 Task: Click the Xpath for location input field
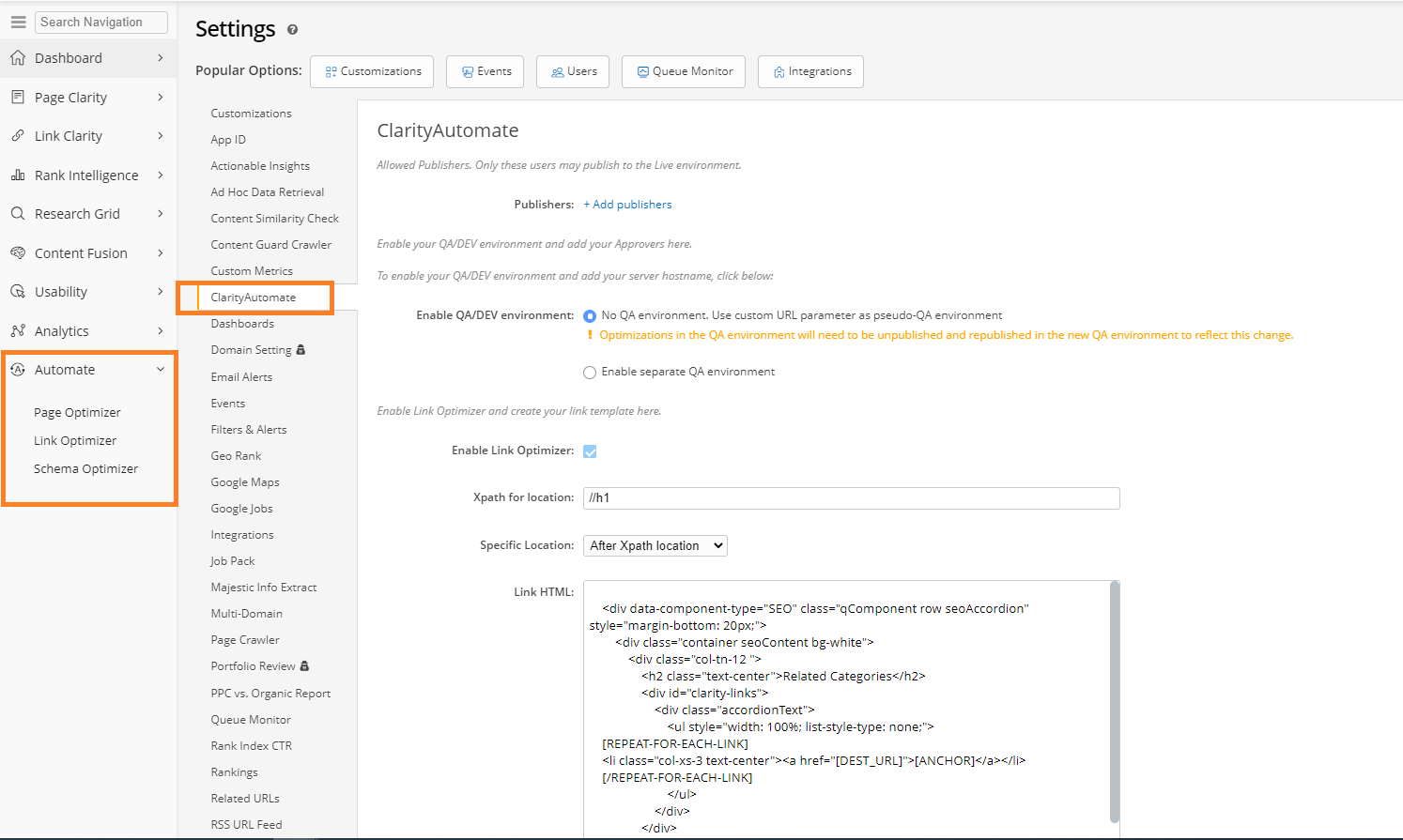[851, 498]
